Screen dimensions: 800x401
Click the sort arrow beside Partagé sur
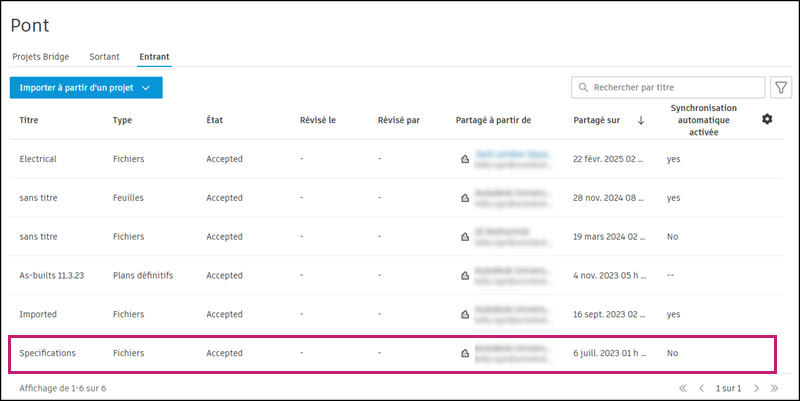(640, 120)
